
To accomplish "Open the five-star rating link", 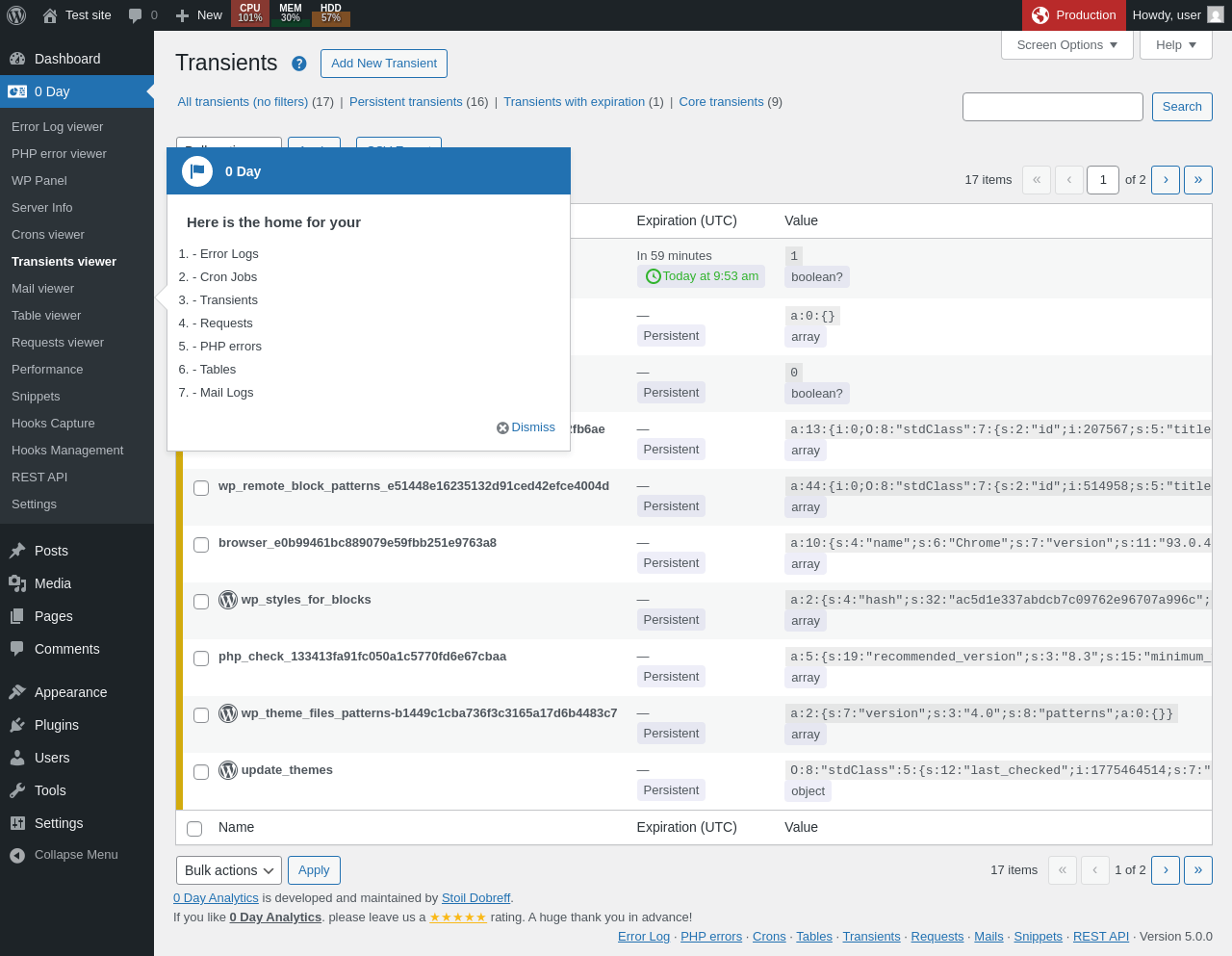I will tap(458, 917).
